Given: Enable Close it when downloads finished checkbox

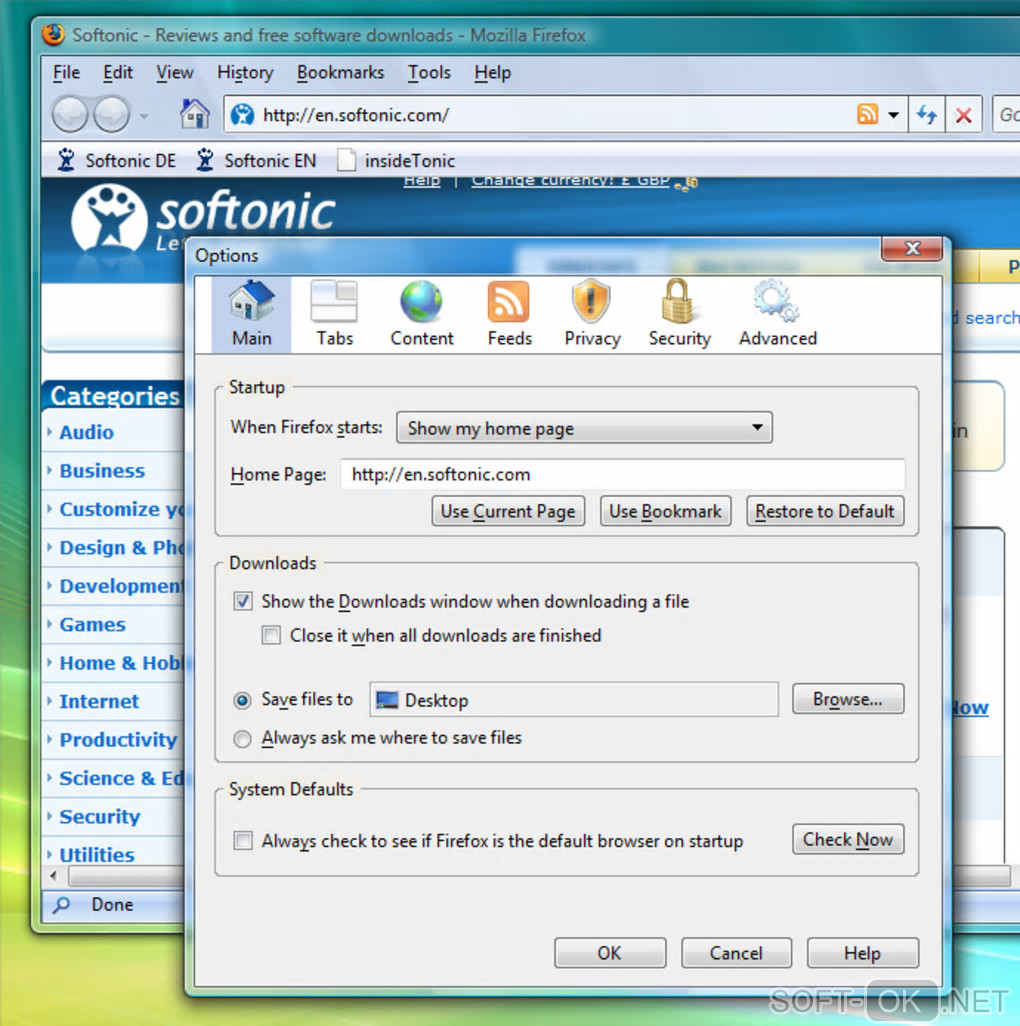Looking at the screenshot, I should pyautogui.click(x=271, y=635).
